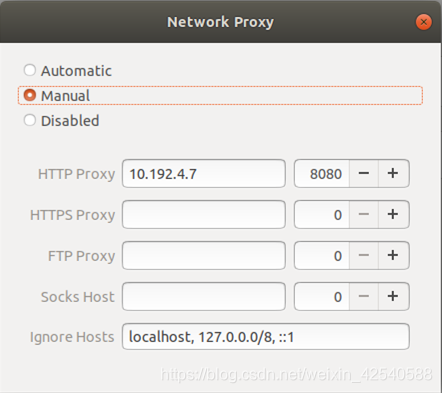Click the HTTPS Proxy minus button
The height and width of the screenshot is (393, 442).
pyautogui.click(x=364, y=215)
